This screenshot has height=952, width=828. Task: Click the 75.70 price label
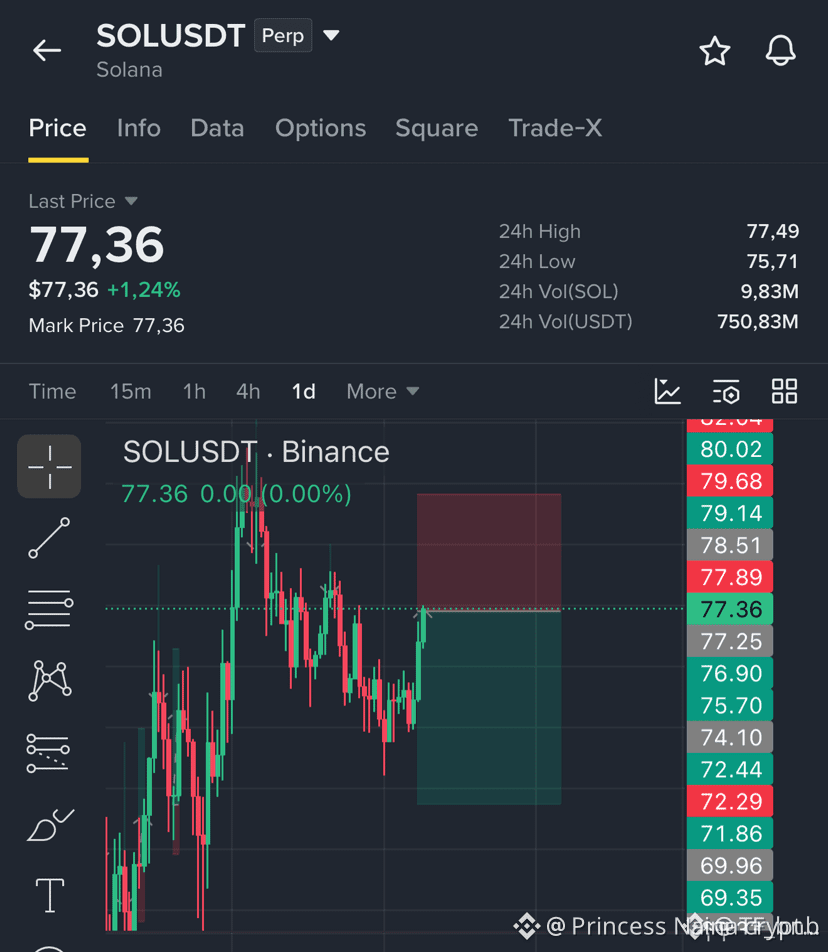pyautogui.click(x=730, y=706)
